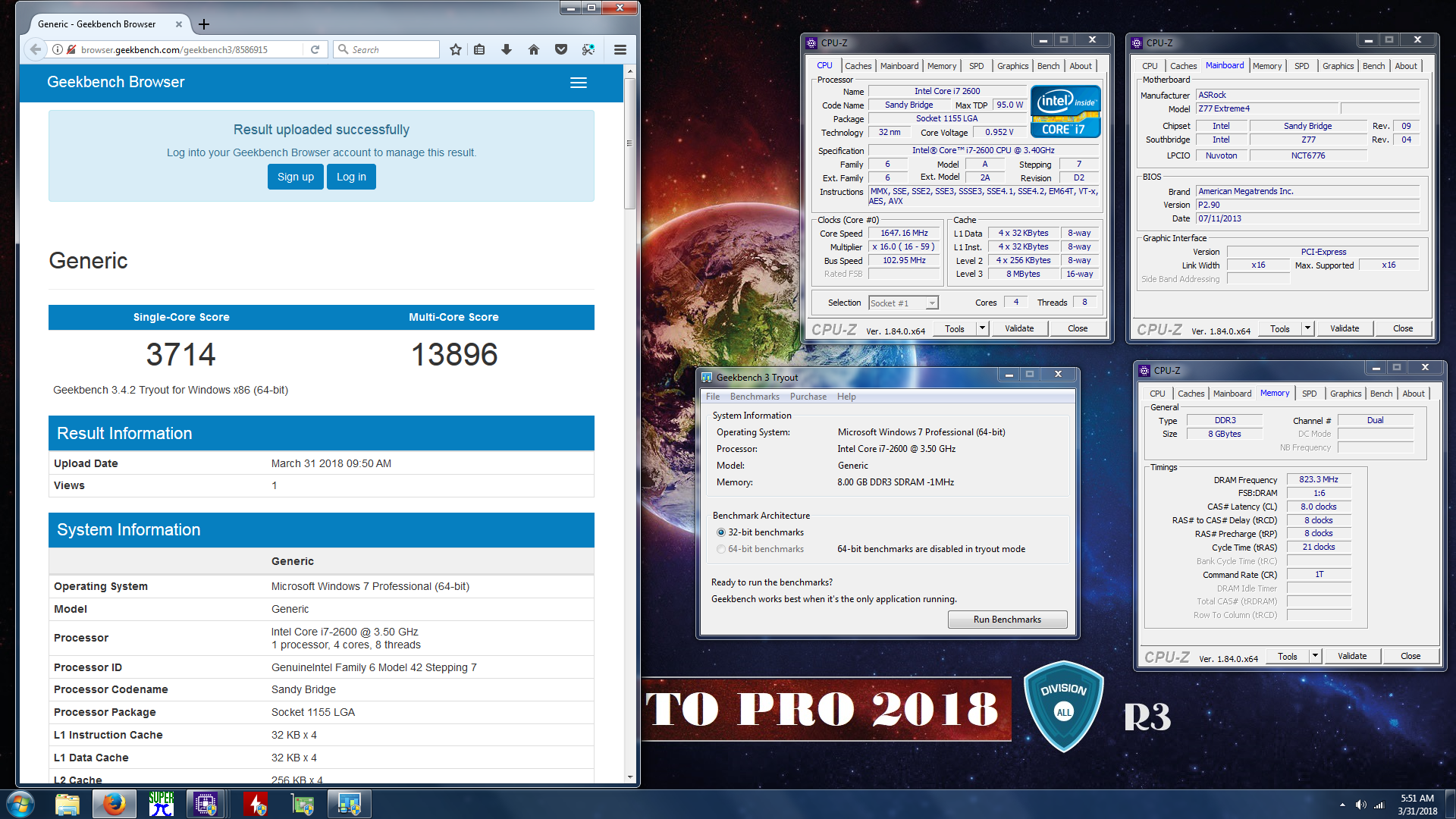Image resolution: width=1456 pixels, height=819 pixels.
Task: Select 64-bit benchmarks radio button
Action: [x=721, y=549]
